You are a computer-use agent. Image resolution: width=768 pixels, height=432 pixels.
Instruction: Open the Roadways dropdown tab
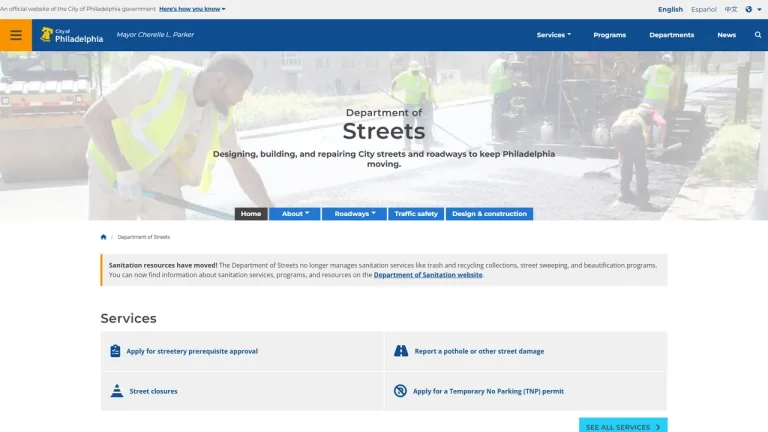pyautogui.click(x=355, y=214)
